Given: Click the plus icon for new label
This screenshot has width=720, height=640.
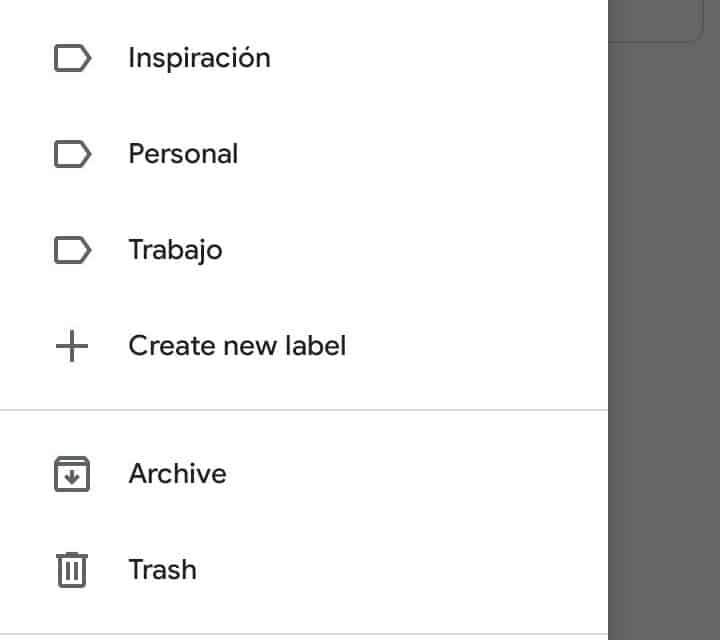Looking at the screenshot, I should (x=71, y=347).
